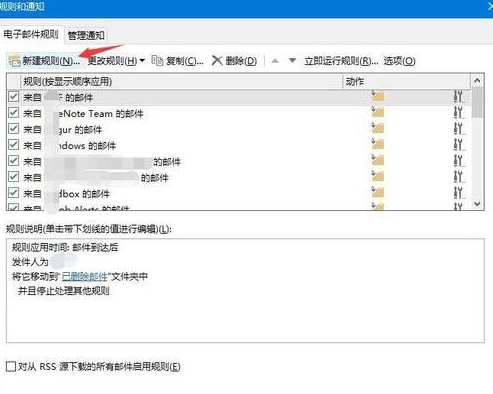Image resolution: width=493 pixels, height=394 pixels.
Task: Click Run Rules Now (立即运行规则)
Action: (x=341, y=61)
